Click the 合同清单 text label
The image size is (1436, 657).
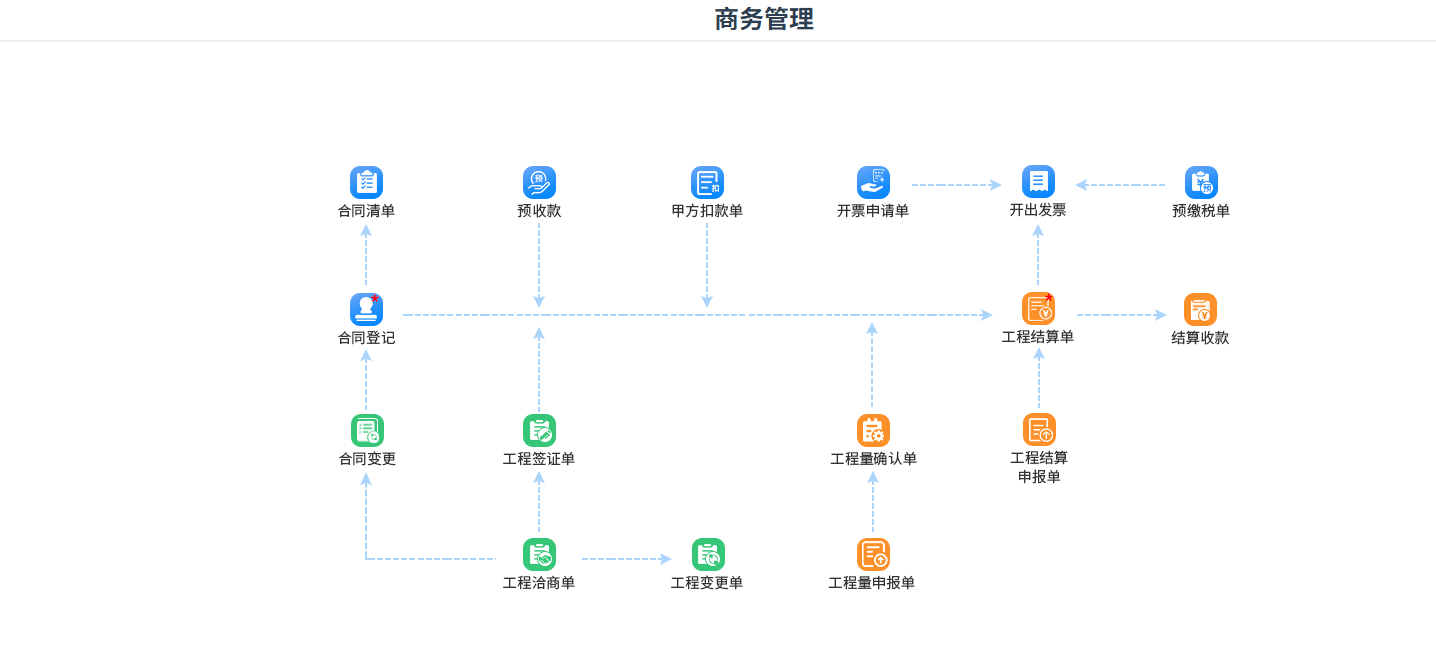[366, 211]
